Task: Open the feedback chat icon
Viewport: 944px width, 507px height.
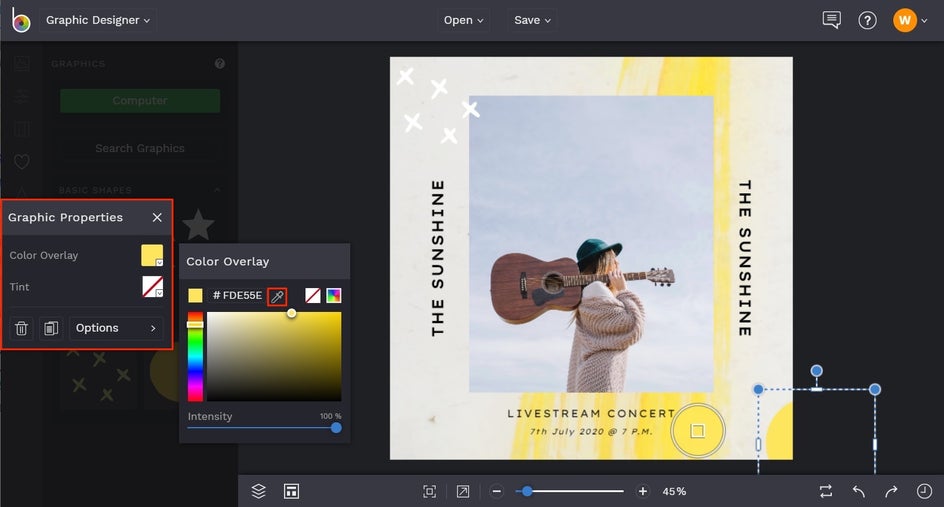Action: point(831,20)
